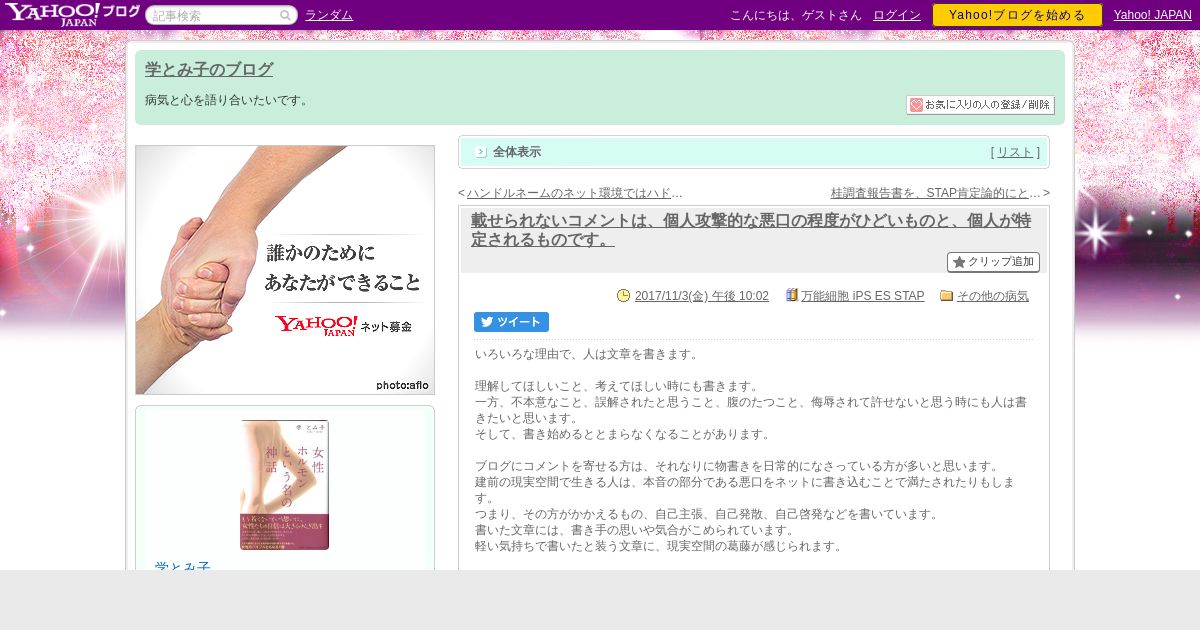
Task: Click the line いろいろな理由で、人は文章を書きます。
Action: [589, 354]
